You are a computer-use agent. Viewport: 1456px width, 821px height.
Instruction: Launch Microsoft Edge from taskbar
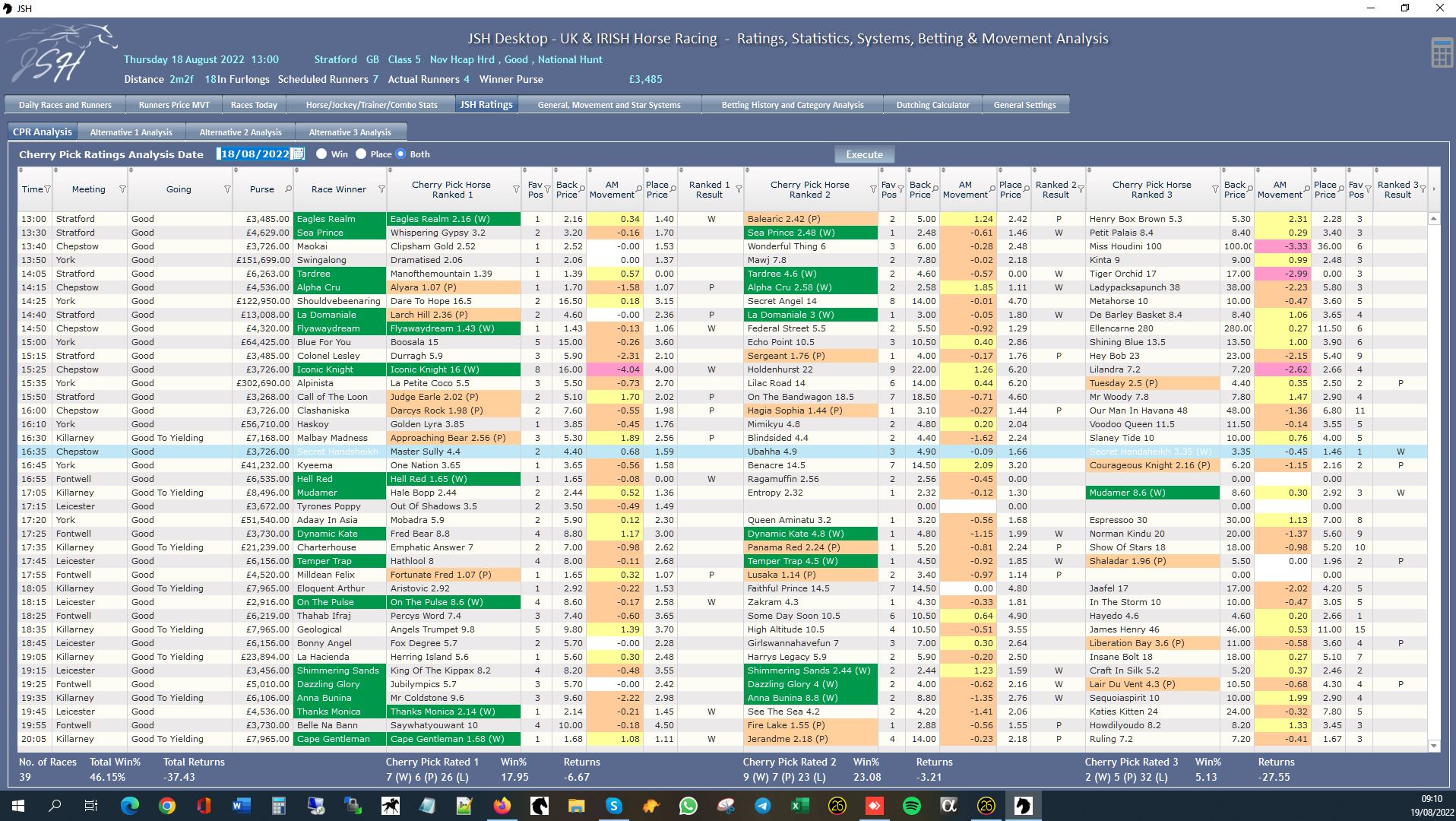click(130, 806)
